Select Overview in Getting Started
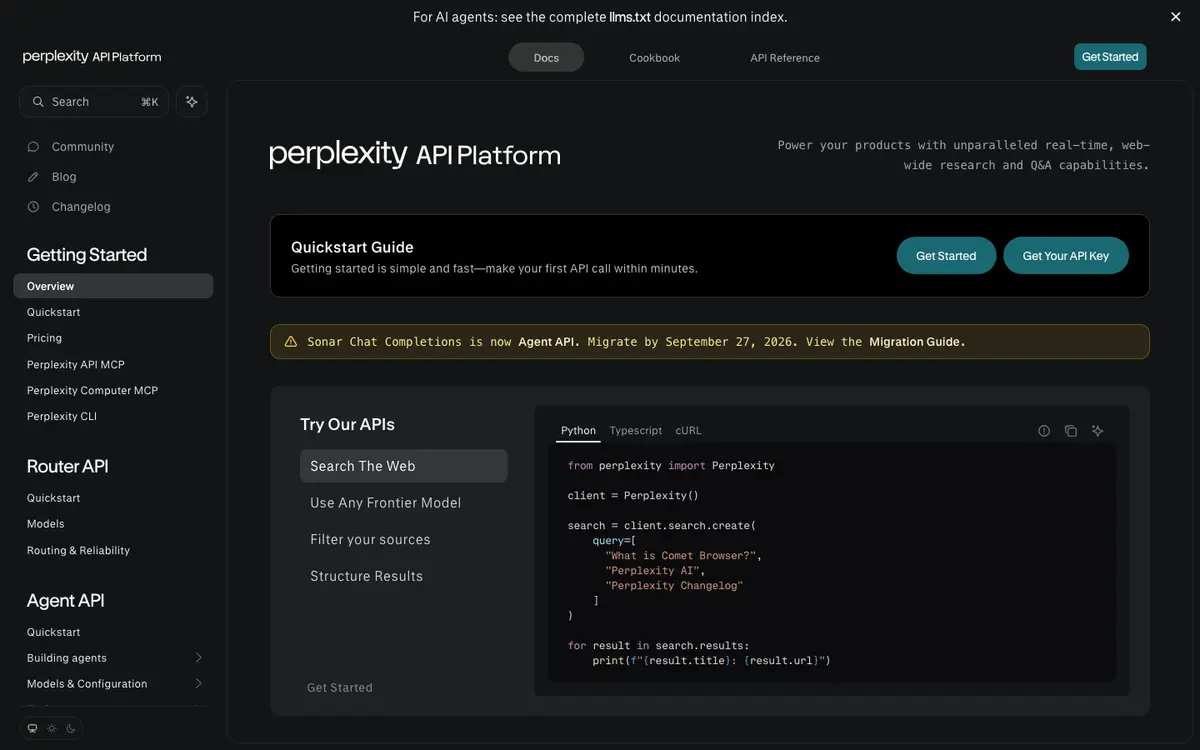This screenshot has height=750, width=1200. (113, 286)
